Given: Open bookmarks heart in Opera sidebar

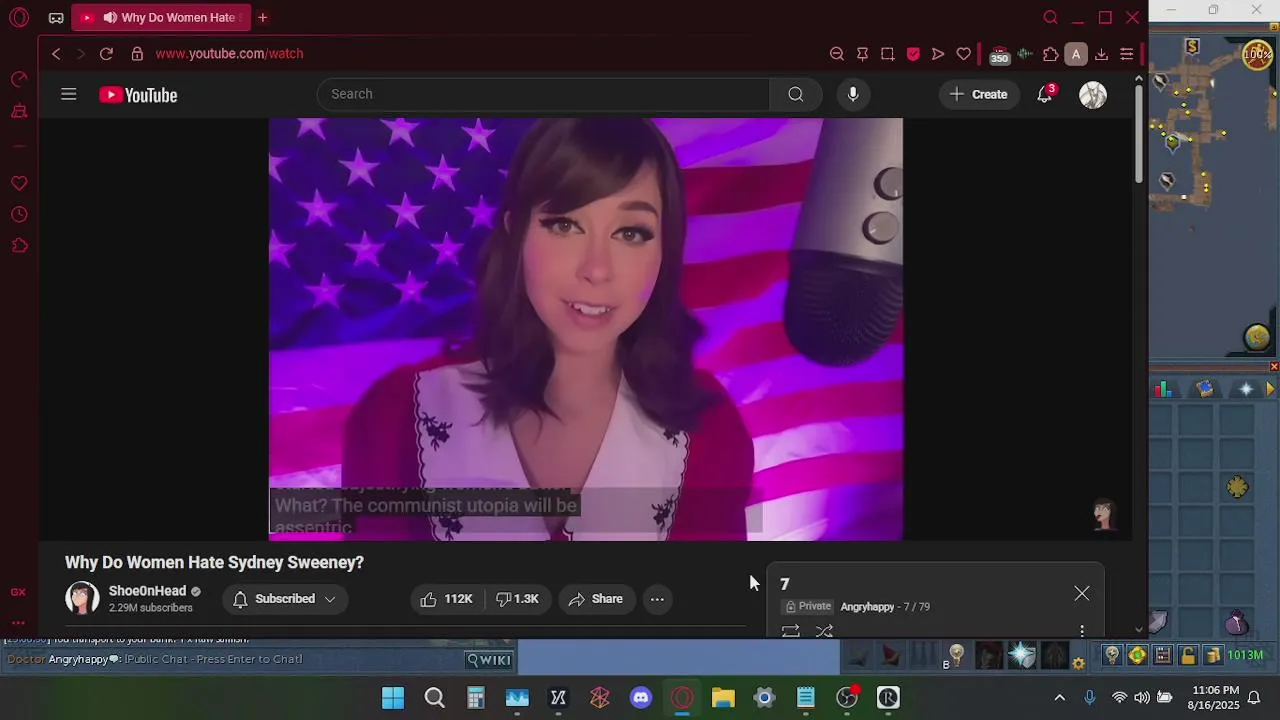Looking at the screenshot, I should click(x=19, y=183).
